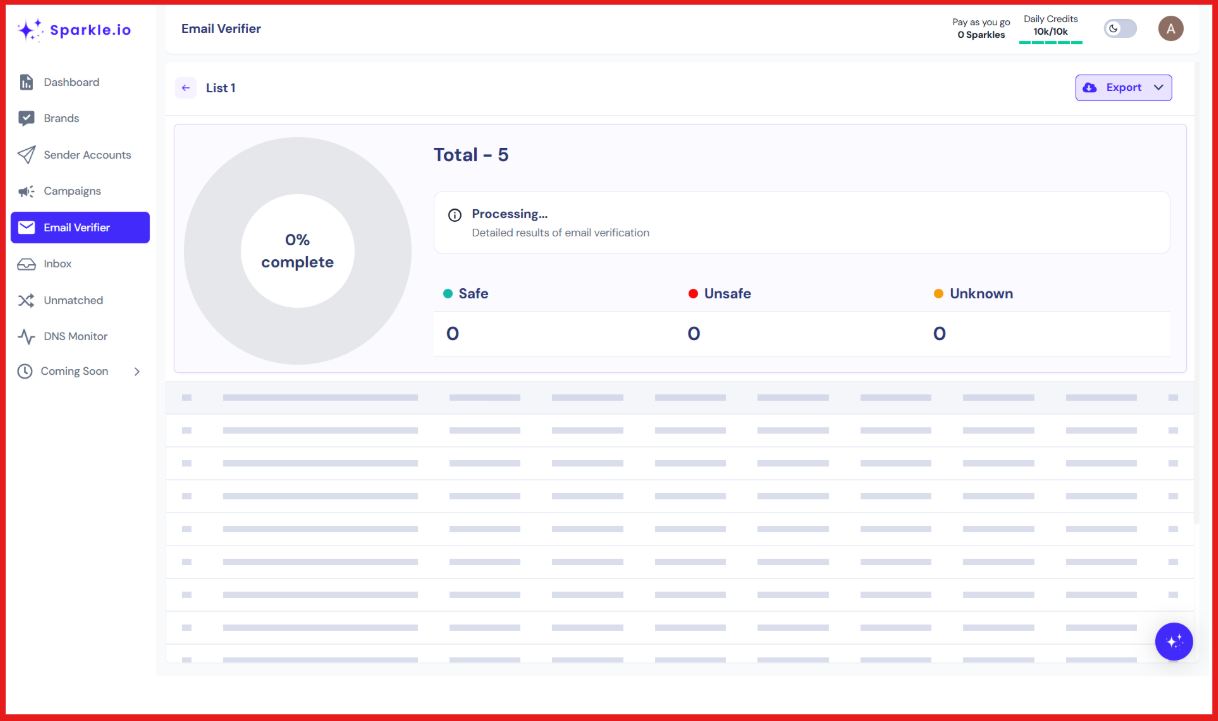Click the Sparkle.io logo
Image resolution: width=1218 pixels, height=721 pixels.
point(73,29)
